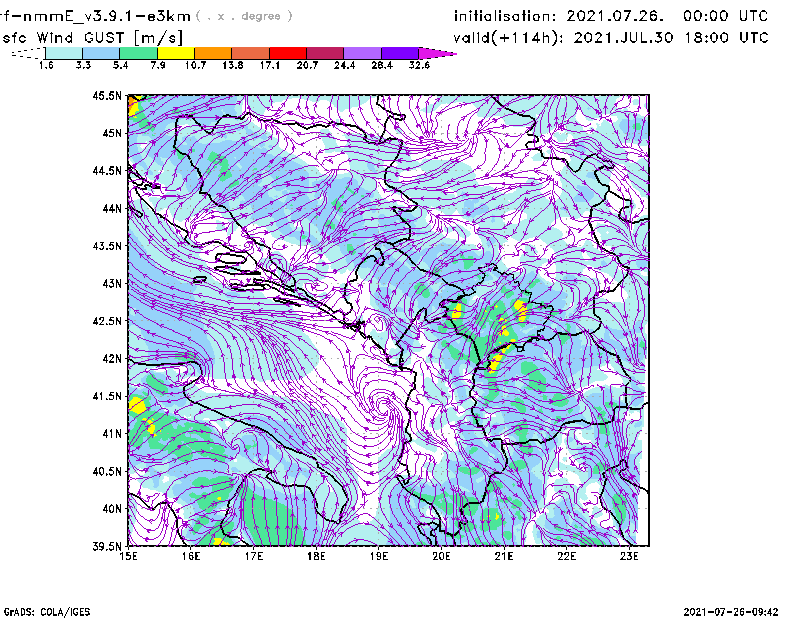Click the 40.5N latitude label
The width and height of the screenshot is (800, 618).
107,472
